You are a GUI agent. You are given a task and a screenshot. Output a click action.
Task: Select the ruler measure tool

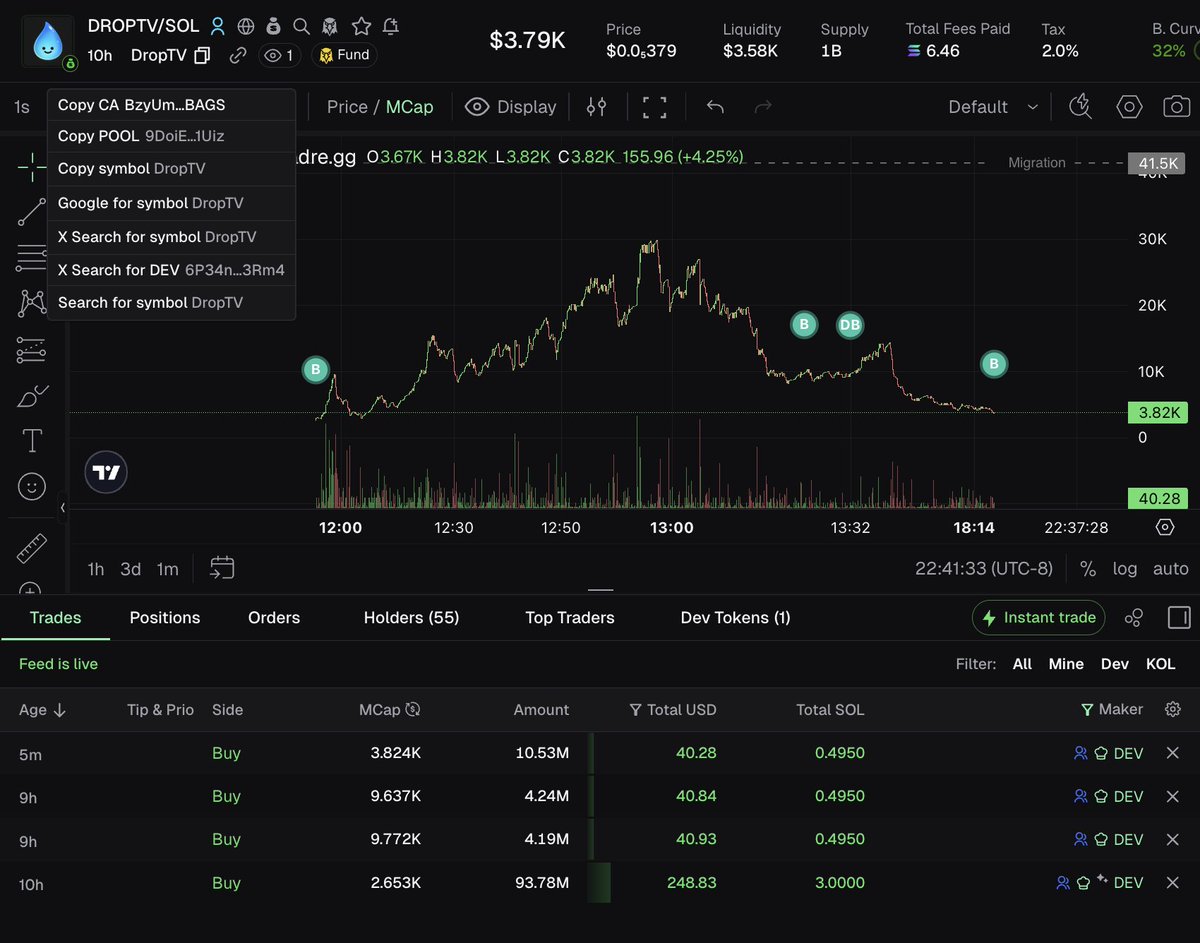(32, 548)
